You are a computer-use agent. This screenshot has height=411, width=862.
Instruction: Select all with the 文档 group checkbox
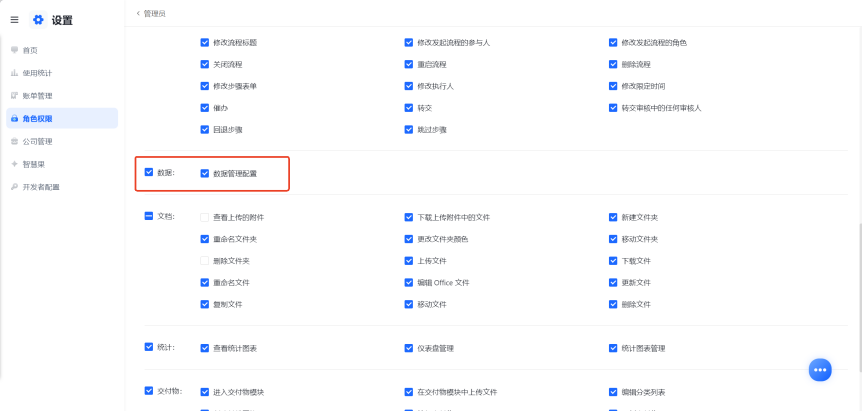pos(148,216)
